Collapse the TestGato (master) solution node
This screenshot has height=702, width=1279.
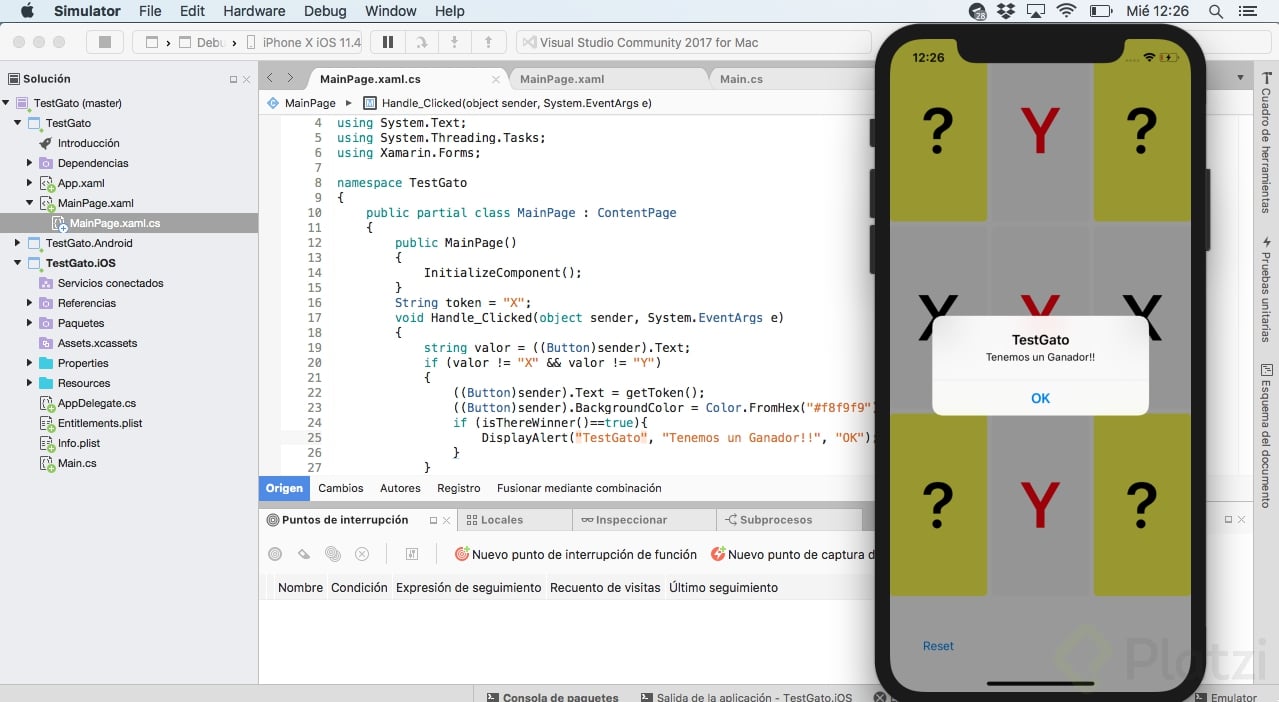tap(6, 103)
